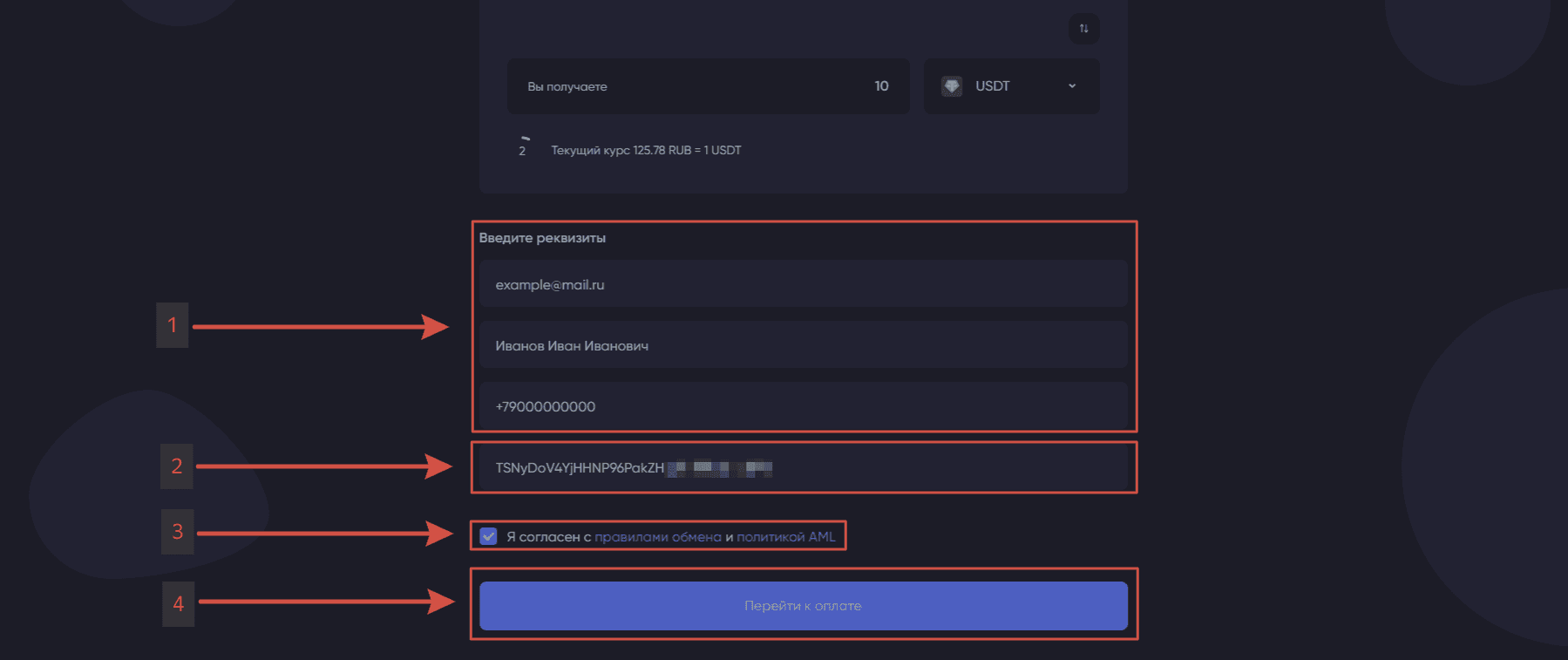This screenshot has width=1568, height=660.
Task: Click the rate refresh timer icon
Action: [523, 148]
